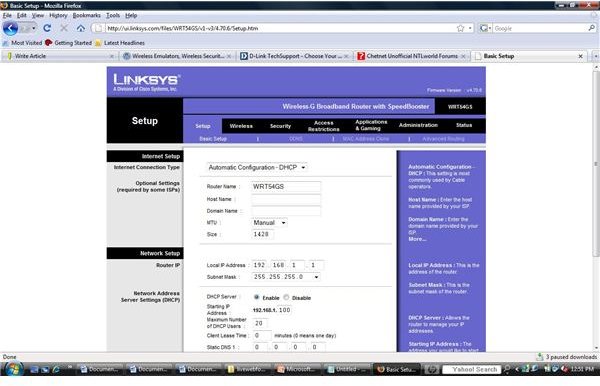Open the File menu
The width and height of the screenshot is (600, 386).
(7, 15)
